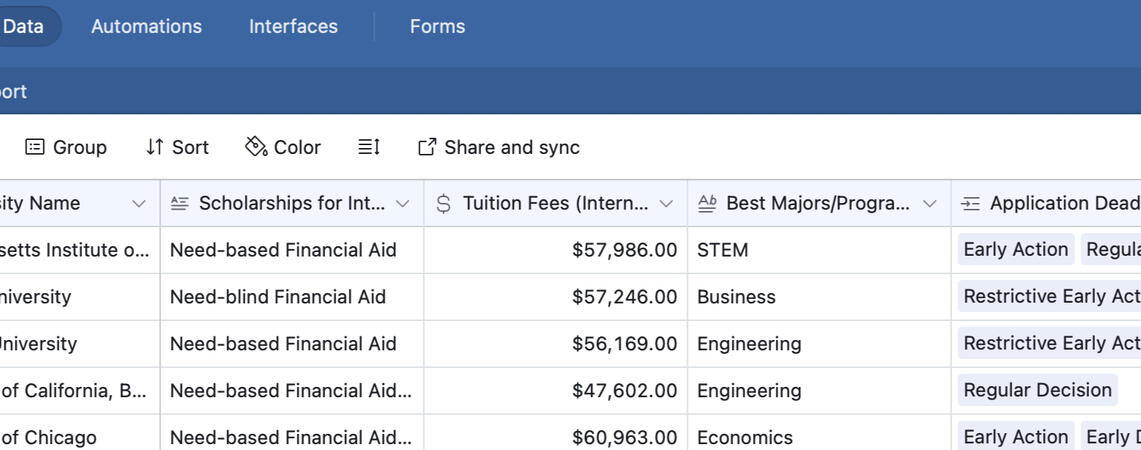Select the Economics major cell
Screen dimensions: 1141x450
pyautogui.click(x=819, y=433)
